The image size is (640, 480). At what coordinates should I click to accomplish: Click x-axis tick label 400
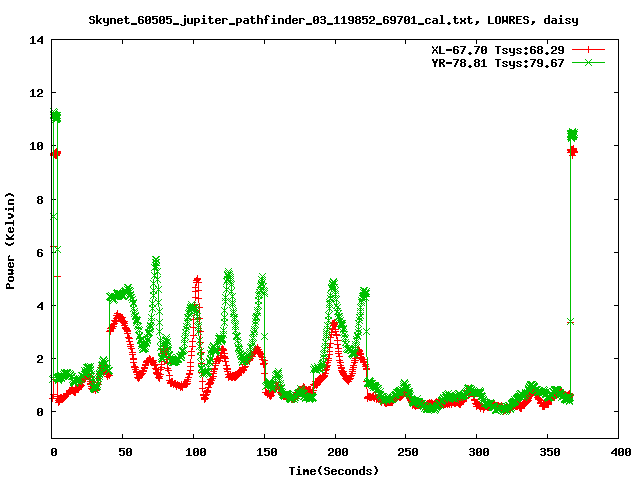[621, 452]
